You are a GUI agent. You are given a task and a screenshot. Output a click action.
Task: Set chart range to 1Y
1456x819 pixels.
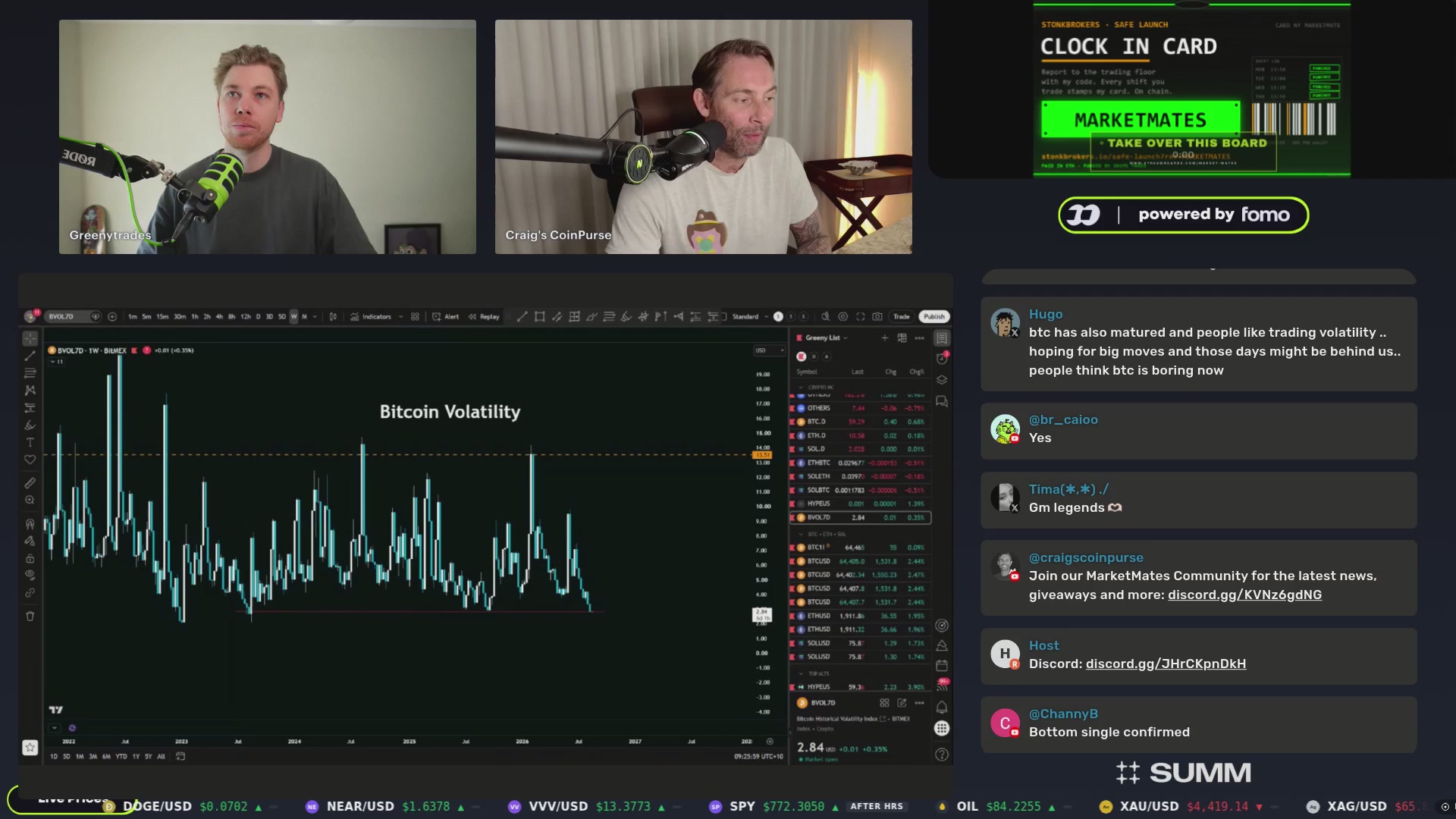tap(136, 756)
